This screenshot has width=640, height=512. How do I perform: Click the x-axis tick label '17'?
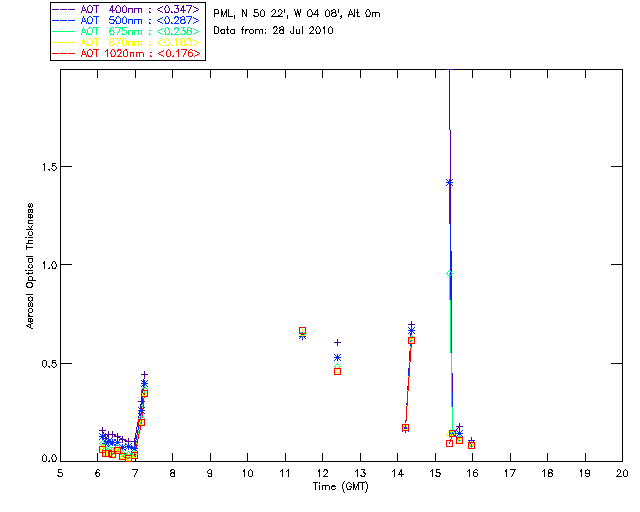click(x=510, y=473)
